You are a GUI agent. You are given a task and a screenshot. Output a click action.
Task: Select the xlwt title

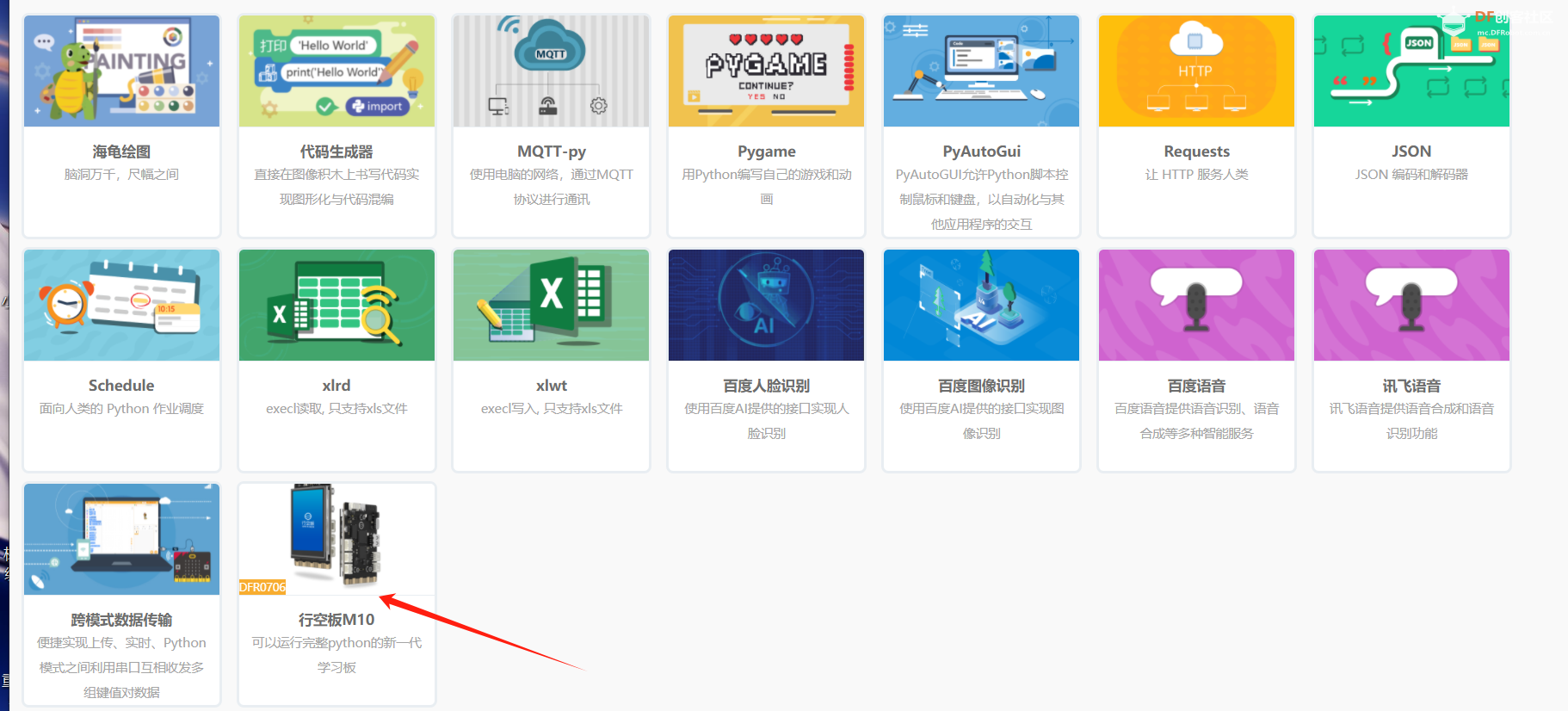pyautogui.click(x=552, y=386)
